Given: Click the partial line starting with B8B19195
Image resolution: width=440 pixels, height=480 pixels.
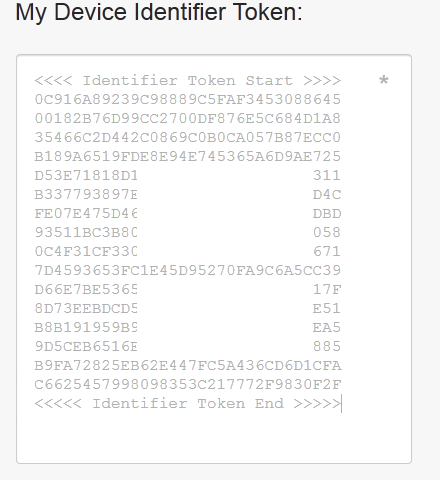Looking at the screenshot, I should pos(86,328).
